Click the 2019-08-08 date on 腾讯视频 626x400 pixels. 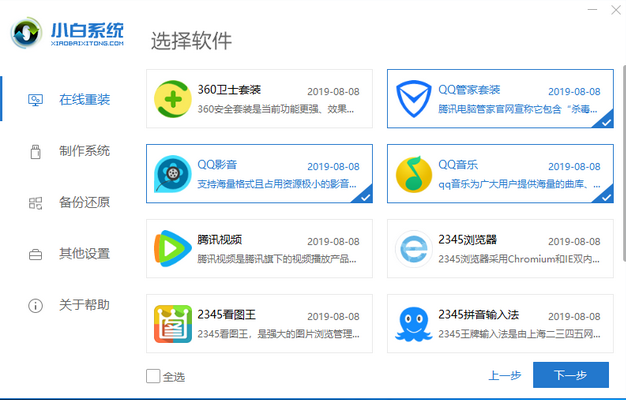point(333,242)
